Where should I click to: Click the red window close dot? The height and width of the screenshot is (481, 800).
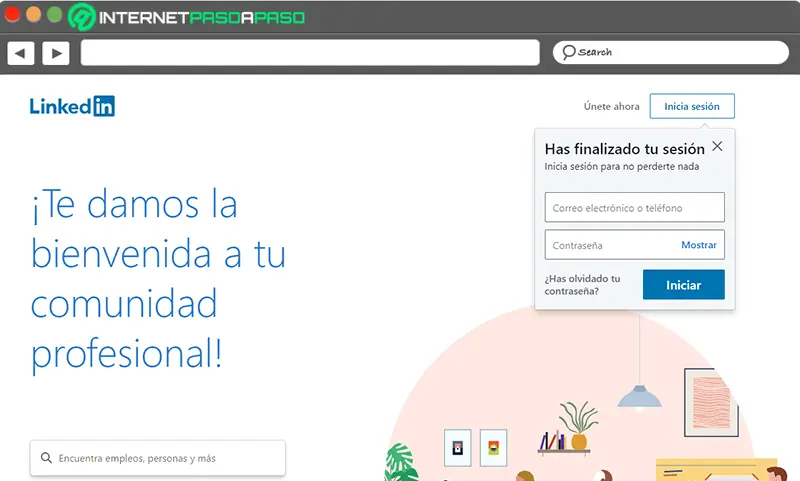[x=12, y=14]
